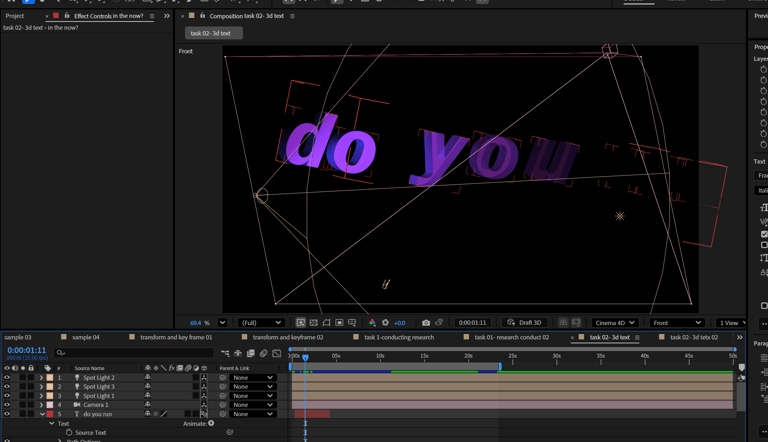Click the 'task 02- 3d text' breadcrumb button
Image resolution: width=768 pixels, height=442 pixels.
pyautogui.click(x=211, y=33)
